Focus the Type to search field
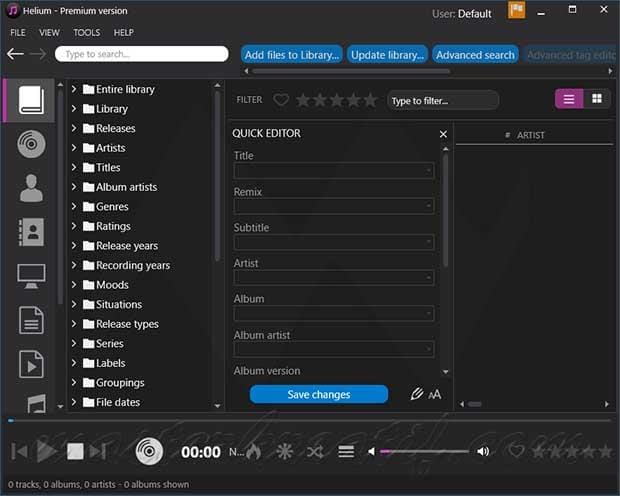The height and width of the screenshot is (496, 620). [x=142, y=54]
